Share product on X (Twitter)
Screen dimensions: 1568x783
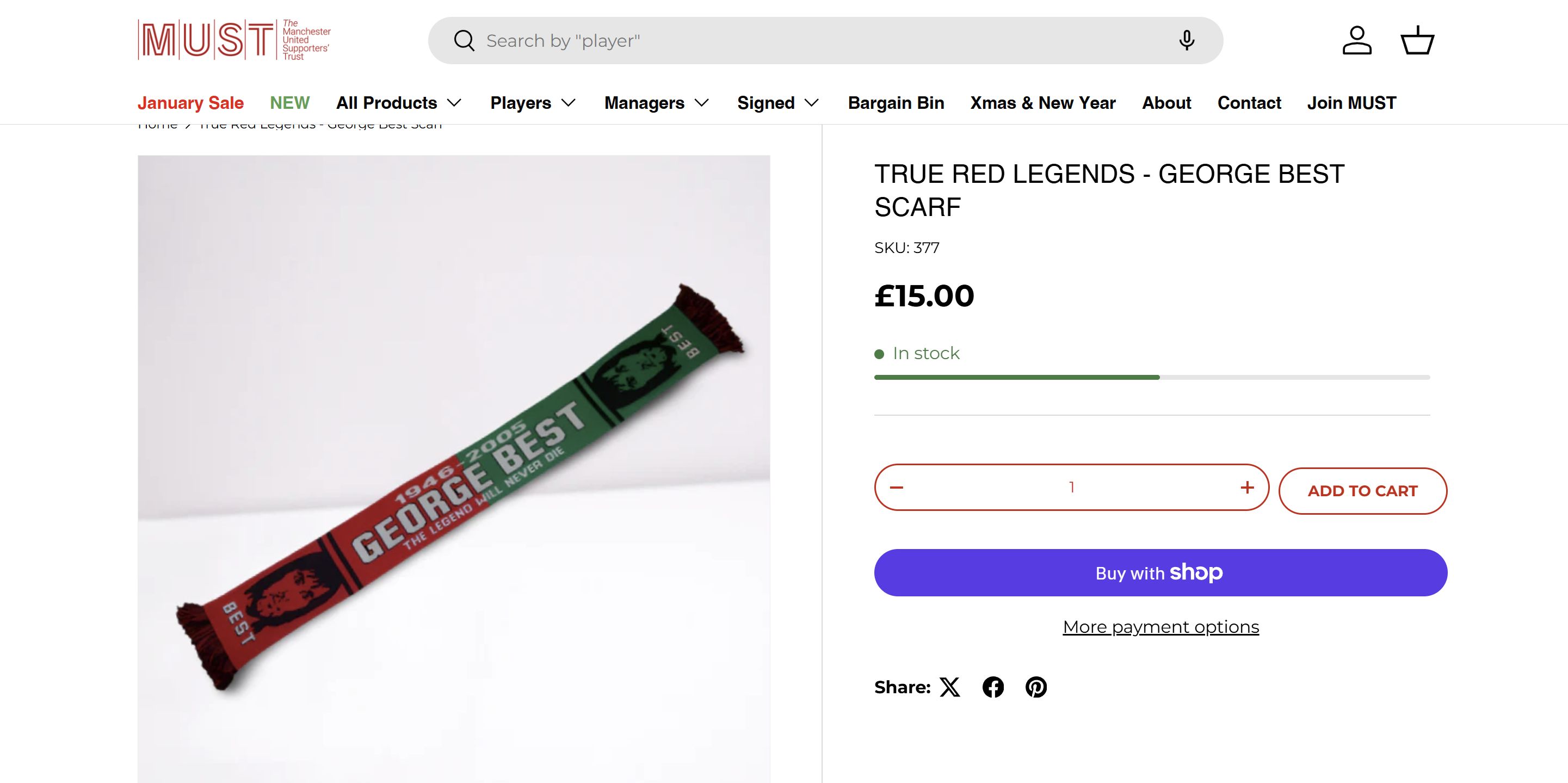pyautogui.click(x=949, y=687)
